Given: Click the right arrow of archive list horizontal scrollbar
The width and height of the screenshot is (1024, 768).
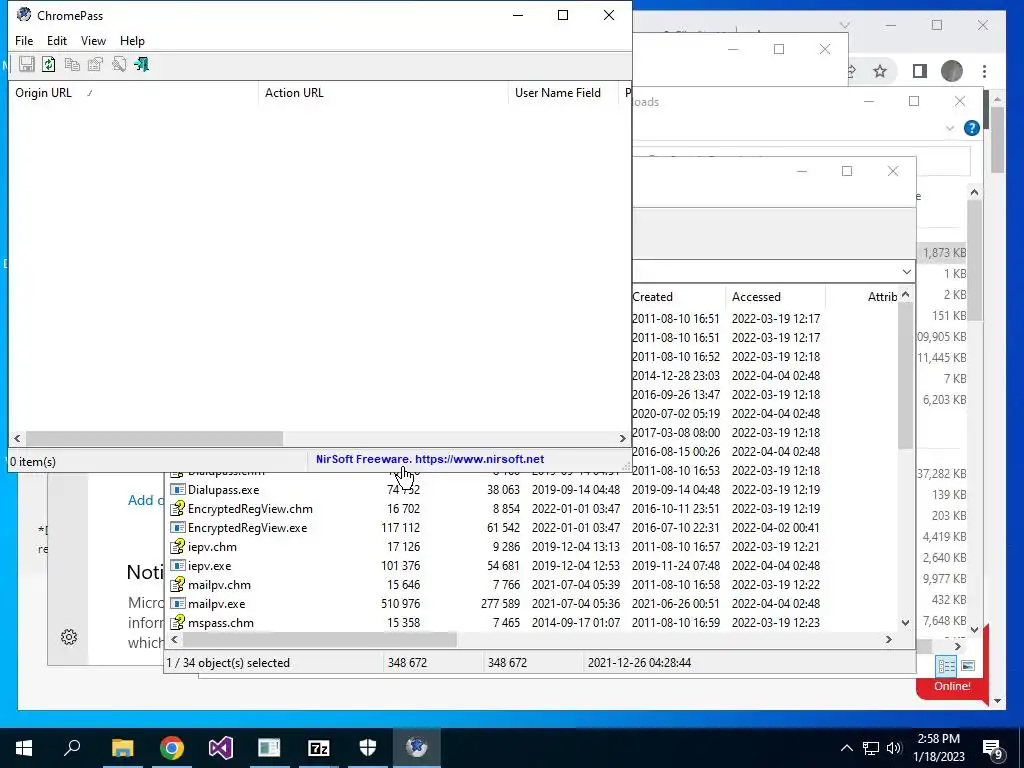Looking at the screenshot, I should click(889, 639).
